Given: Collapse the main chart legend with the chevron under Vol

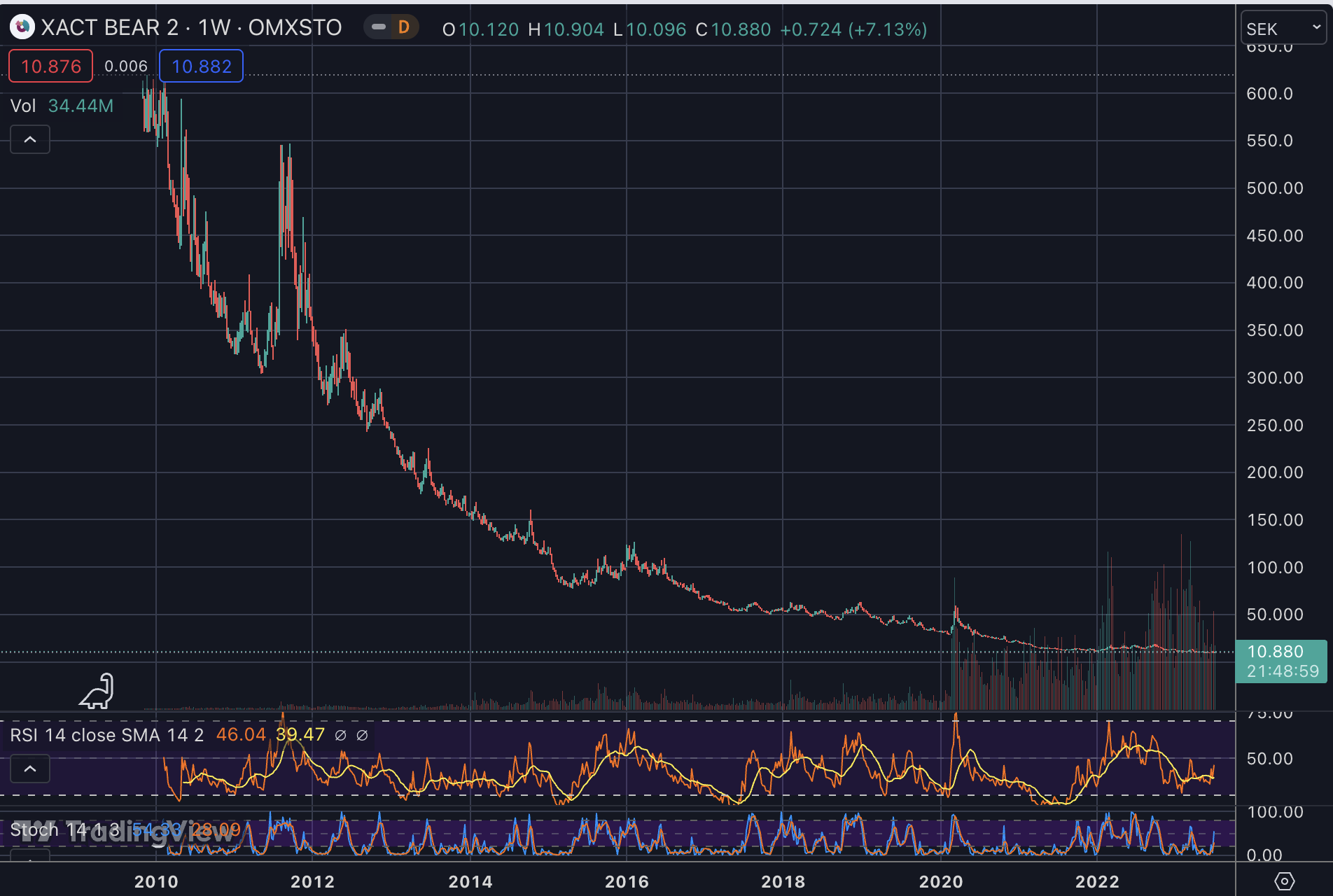Looking at the screenshot, I should click(x=30, y=139).
